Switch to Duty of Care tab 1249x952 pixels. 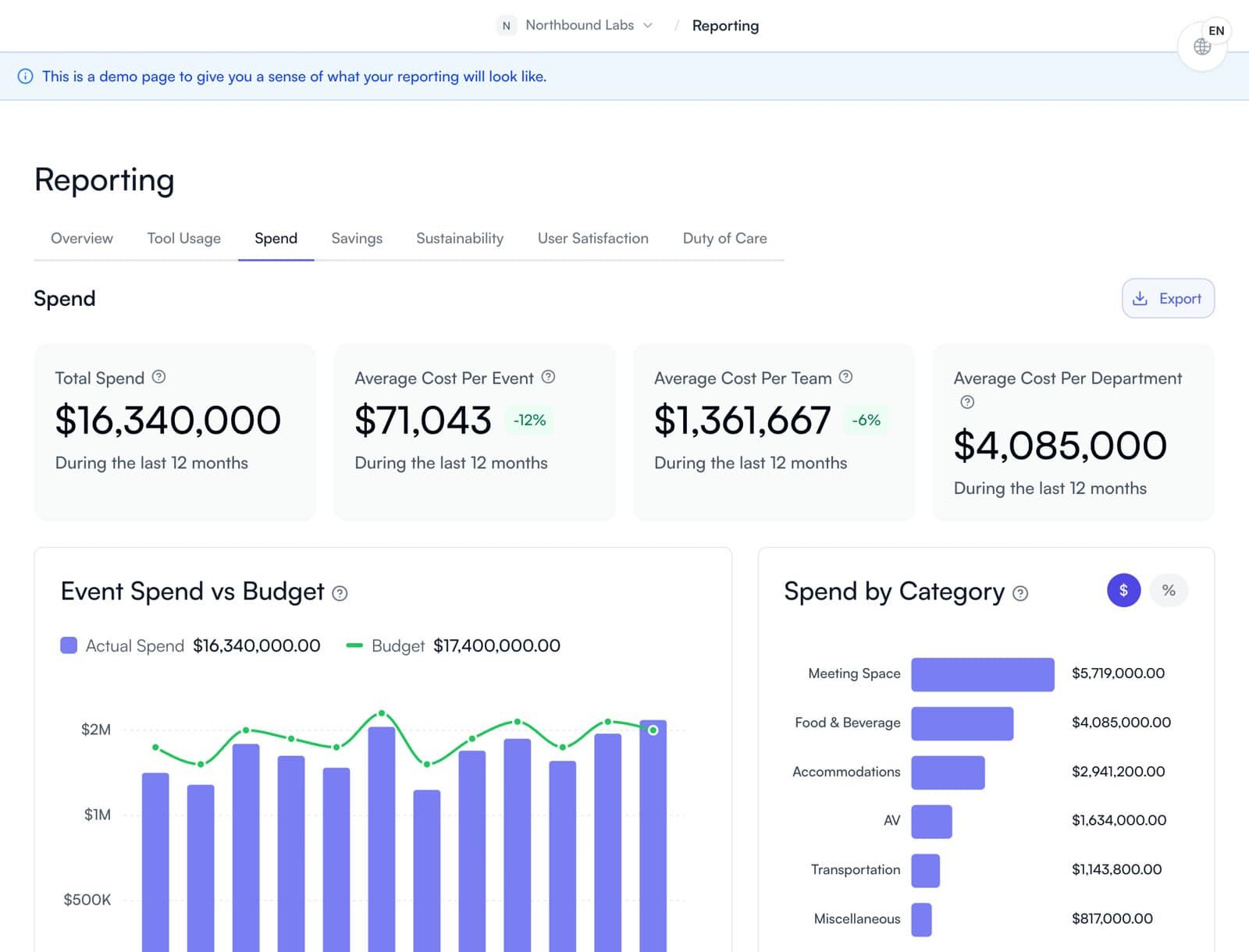coord(725,239)
